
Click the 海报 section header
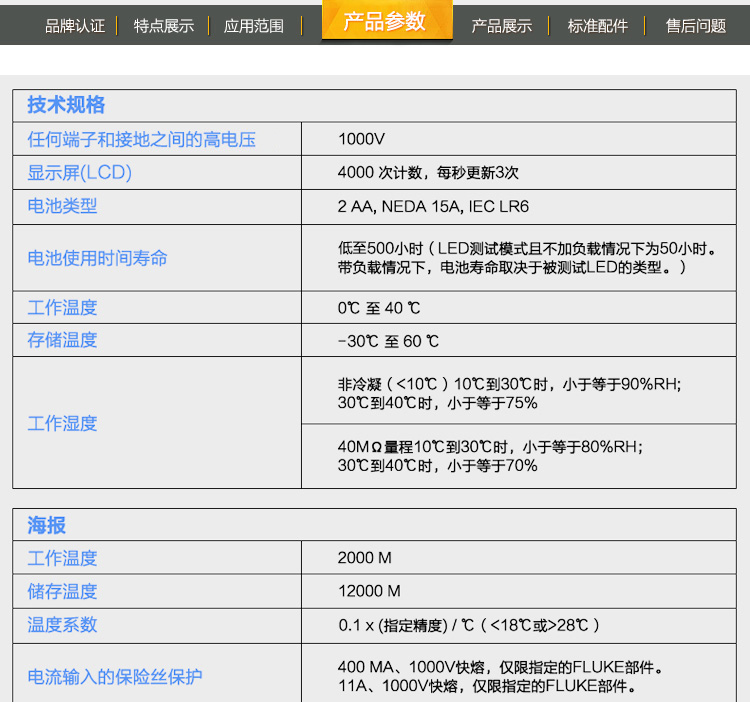47,525
